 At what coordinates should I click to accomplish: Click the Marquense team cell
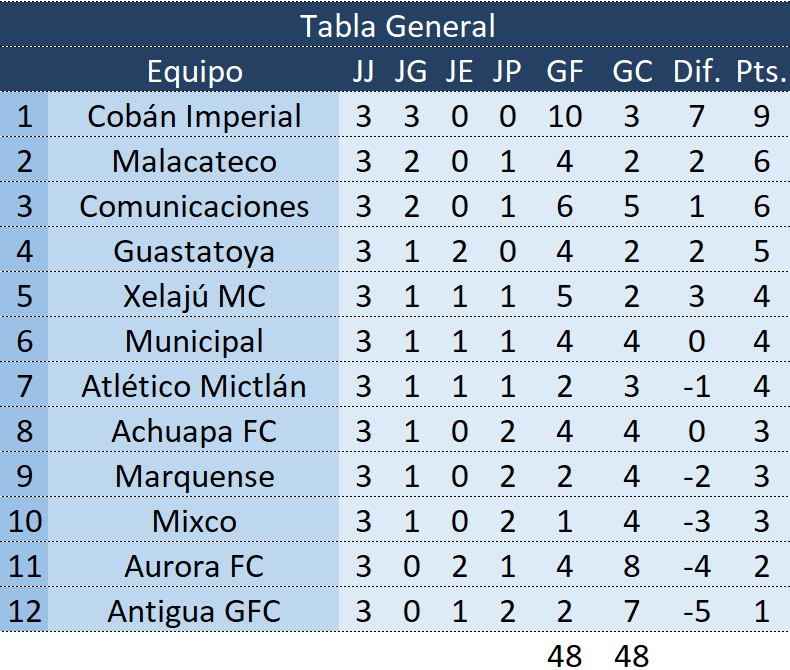tap(194, 476)
